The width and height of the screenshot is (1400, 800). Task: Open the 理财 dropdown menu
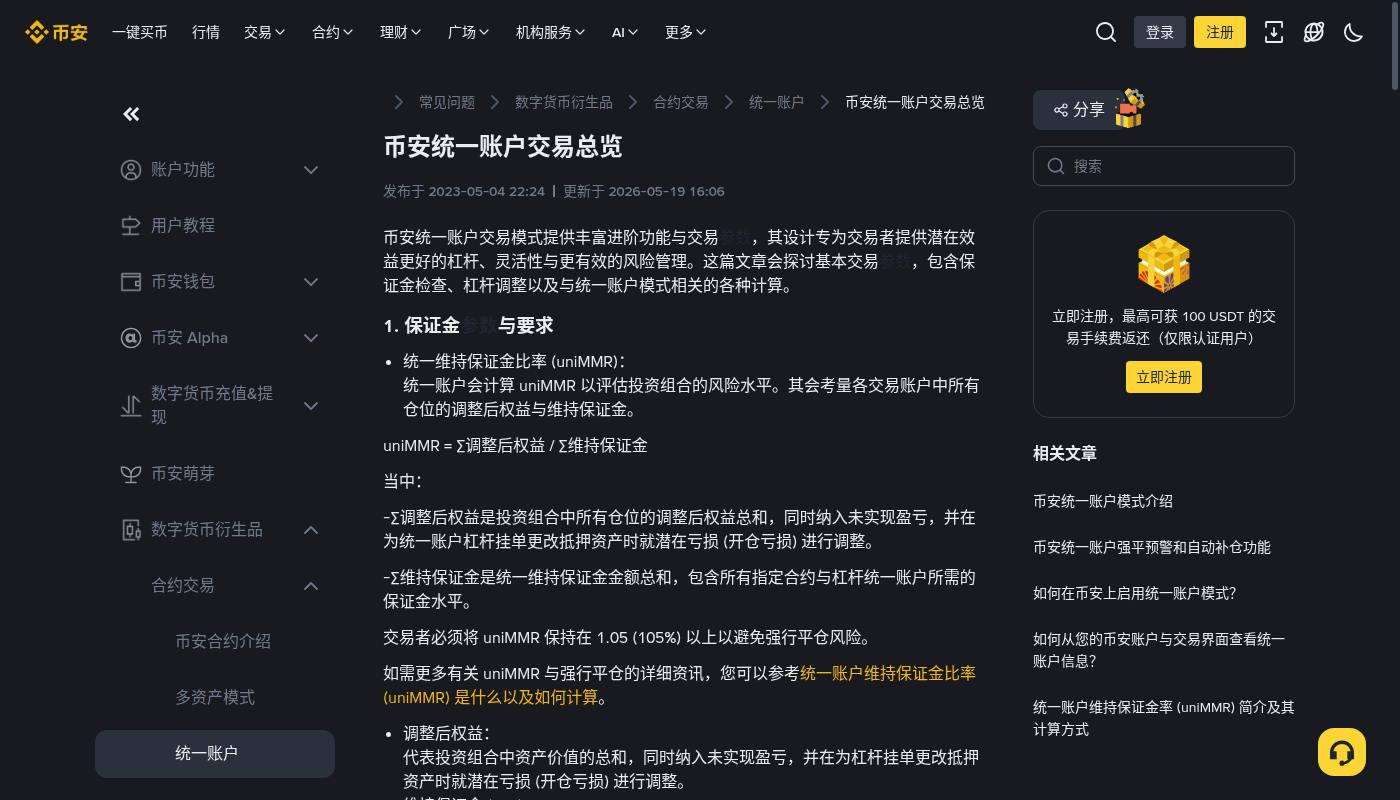pyautogui.click(x=401, y=32)
